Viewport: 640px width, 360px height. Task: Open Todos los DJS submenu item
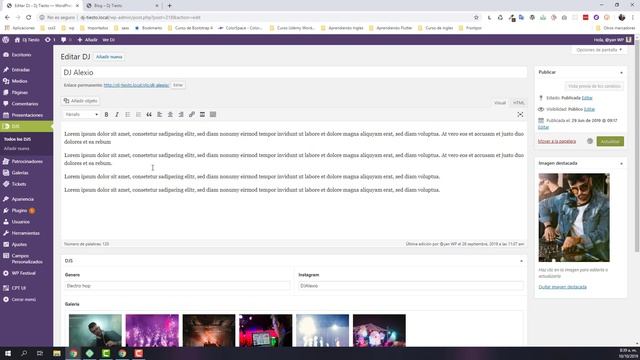pos(17,139)
